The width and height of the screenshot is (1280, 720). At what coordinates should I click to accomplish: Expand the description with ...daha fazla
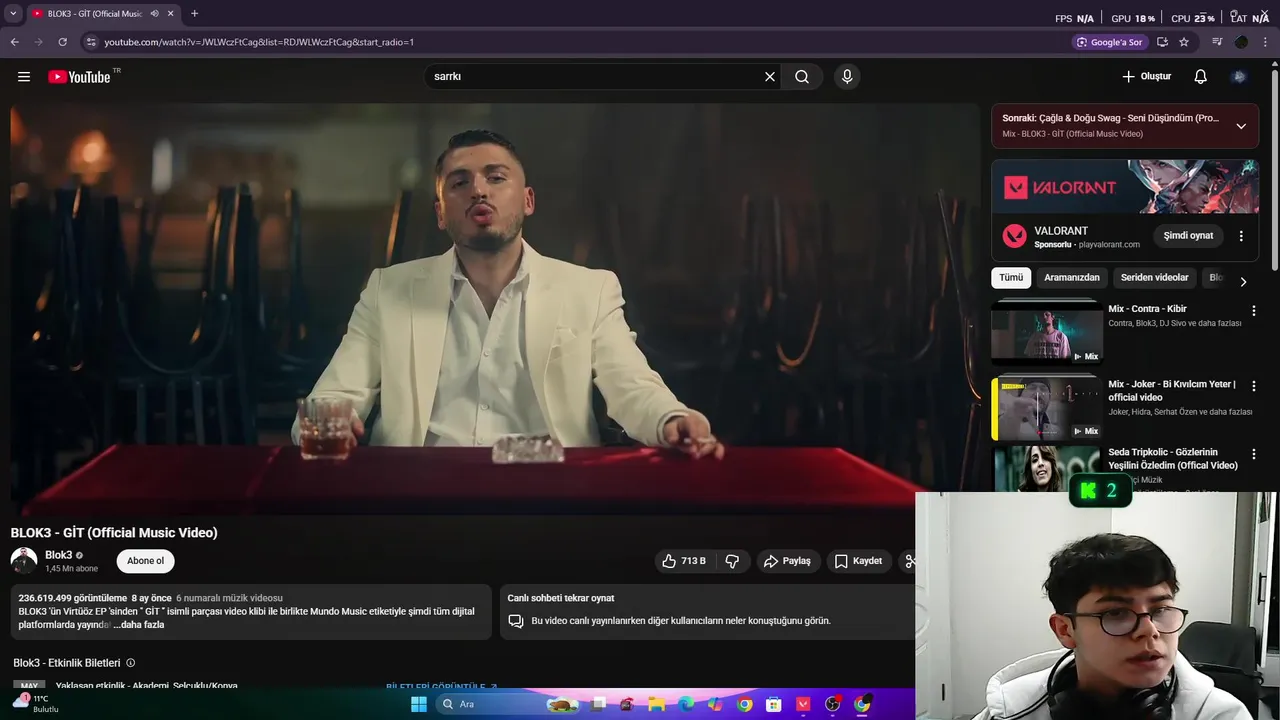[139, 625]
